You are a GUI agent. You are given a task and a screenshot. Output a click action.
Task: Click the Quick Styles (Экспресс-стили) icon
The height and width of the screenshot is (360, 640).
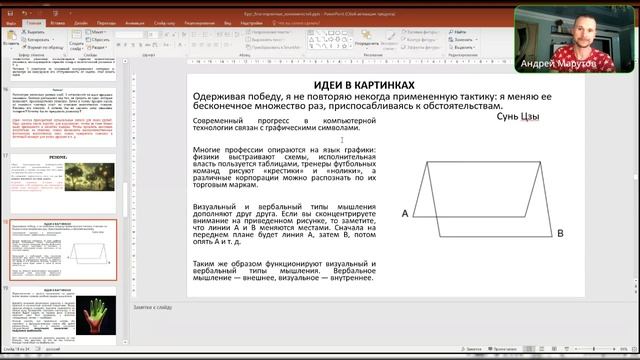[391, 36]
